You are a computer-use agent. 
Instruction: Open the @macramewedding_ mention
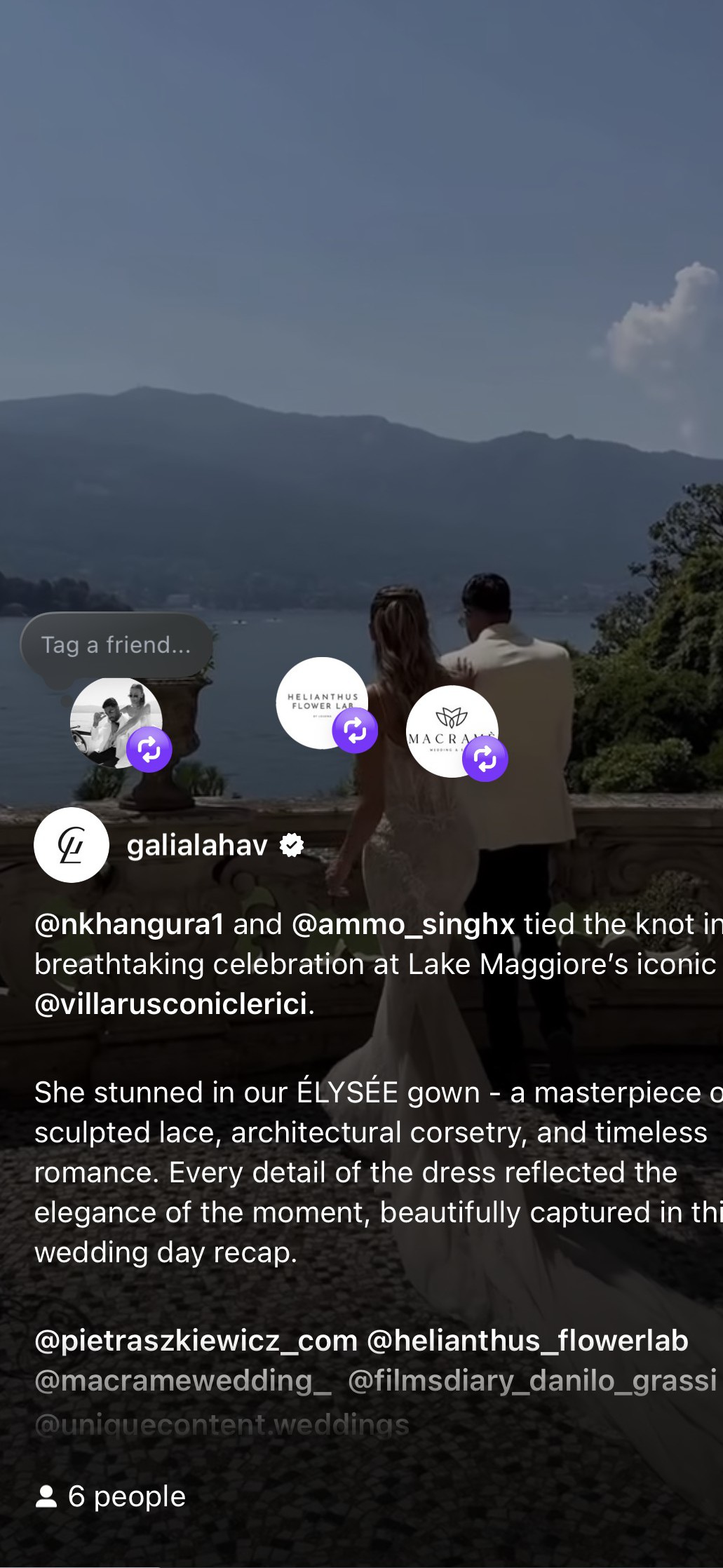[183, 1381]
